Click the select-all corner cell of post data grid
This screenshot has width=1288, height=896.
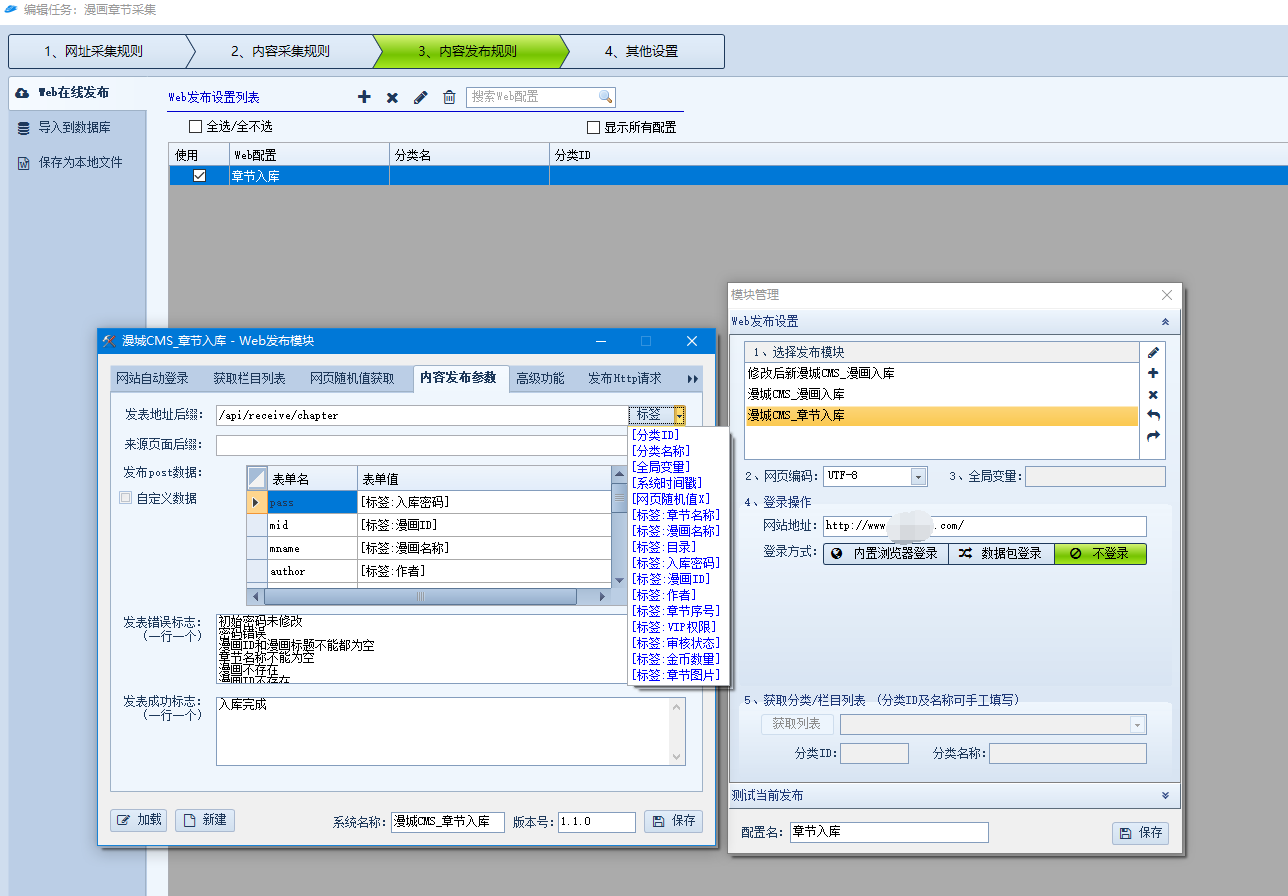(x=257, y=478)
